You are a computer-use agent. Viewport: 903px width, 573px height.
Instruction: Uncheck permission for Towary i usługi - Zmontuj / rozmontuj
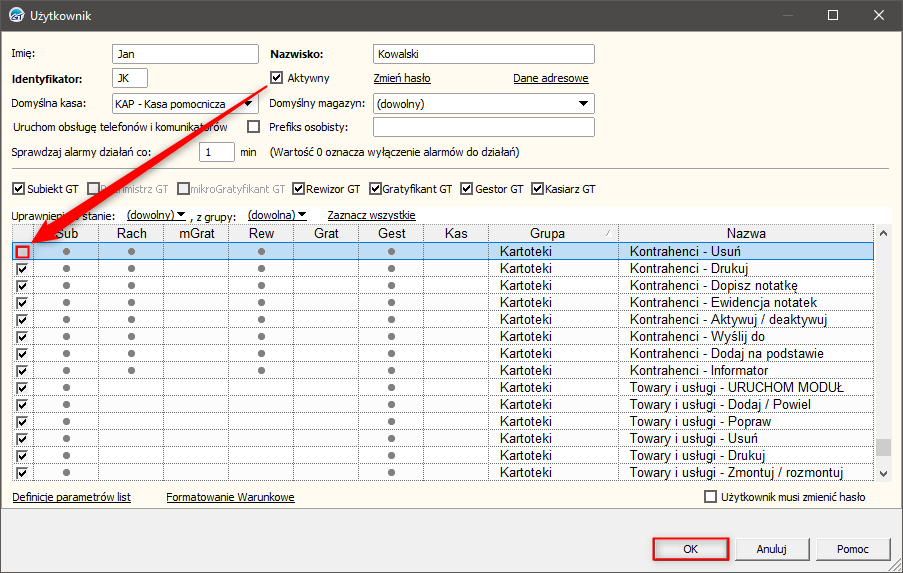pyautogui.click(x=22, y=473)
